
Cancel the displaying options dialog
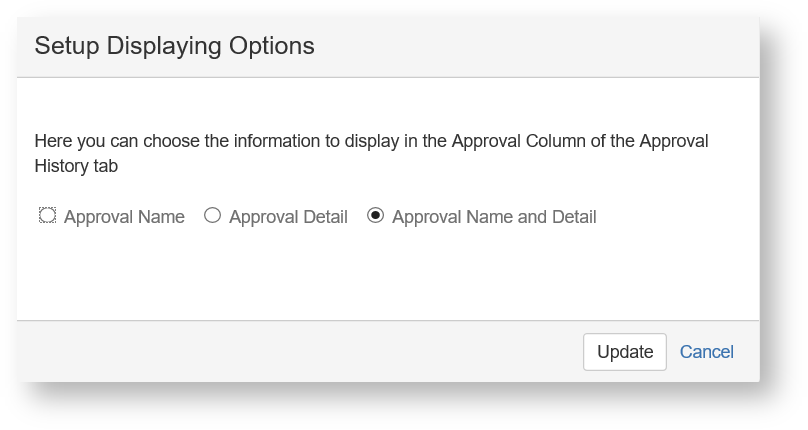(x=706, y=352)
